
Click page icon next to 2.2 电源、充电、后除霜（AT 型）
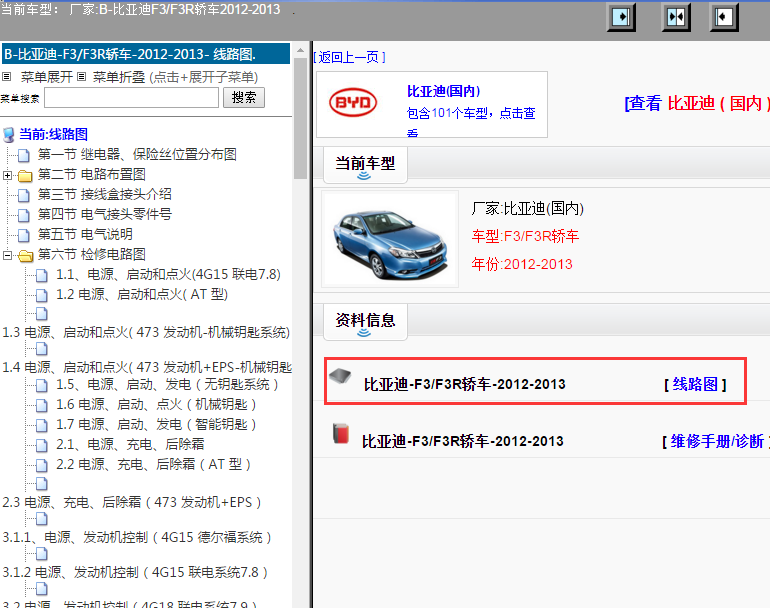(x=42, y=465)
